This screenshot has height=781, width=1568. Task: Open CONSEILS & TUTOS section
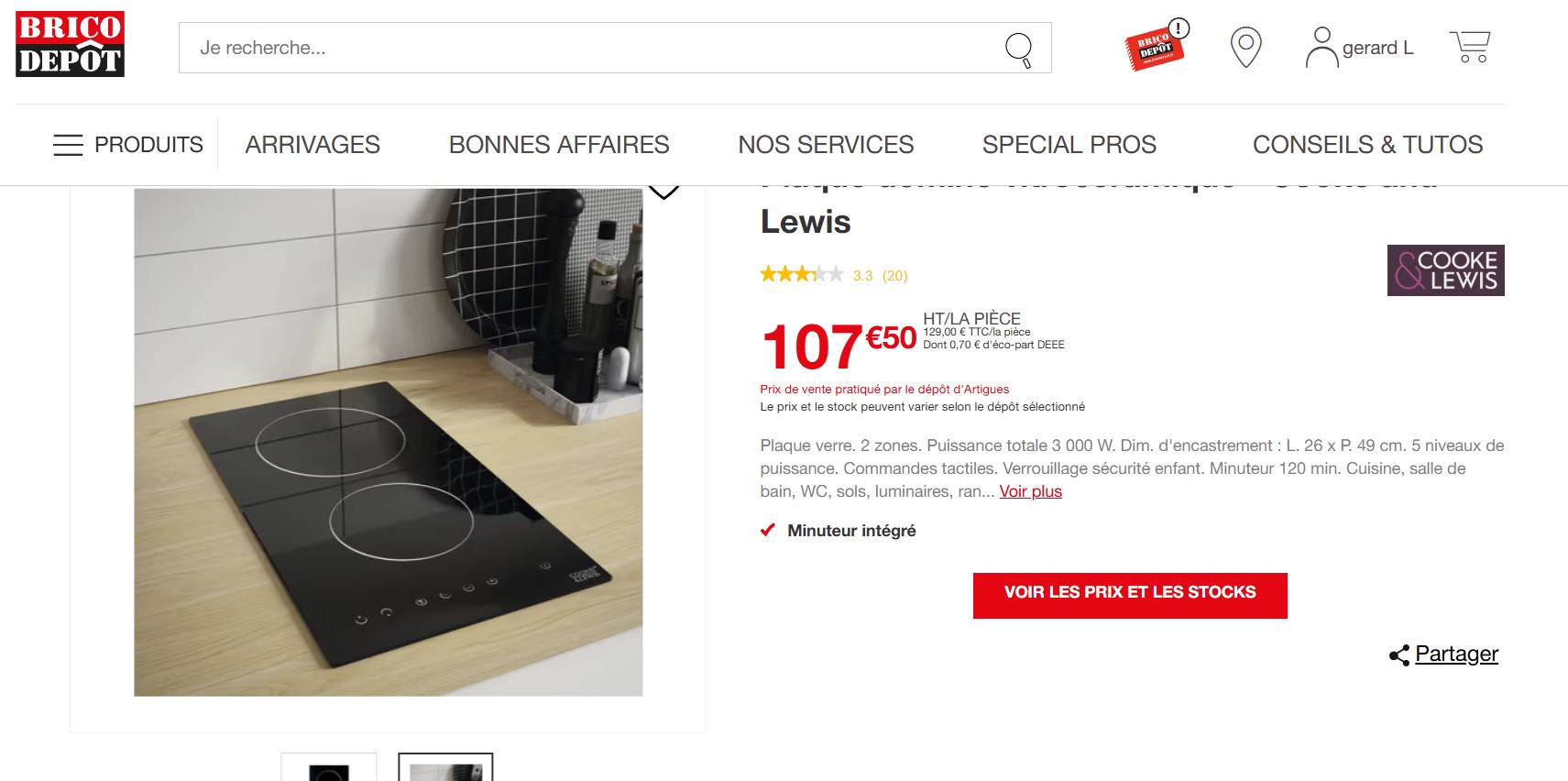pyautogui.click(x=1367, y=145)
